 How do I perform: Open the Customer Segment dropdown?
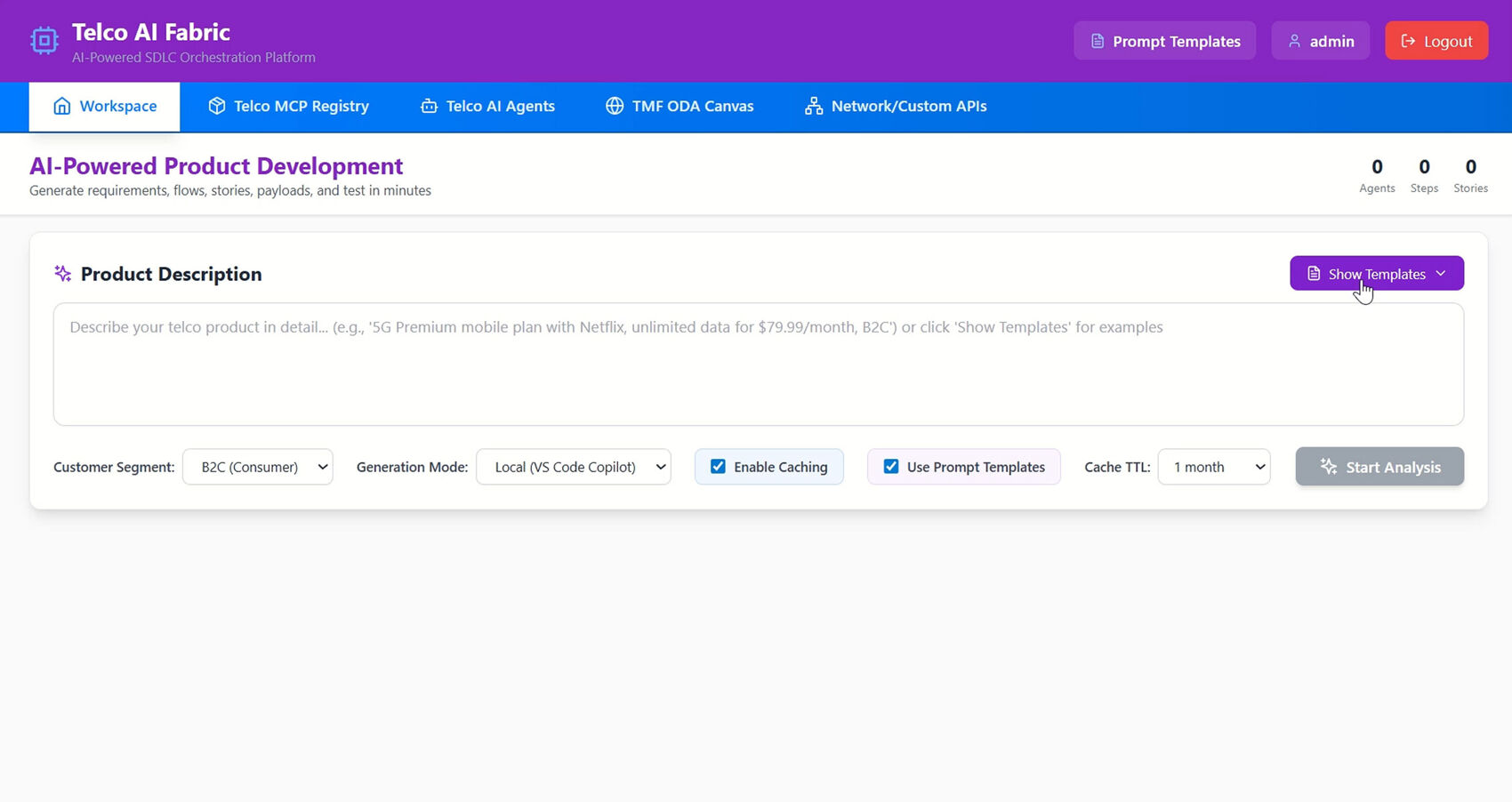click(258, 467)
